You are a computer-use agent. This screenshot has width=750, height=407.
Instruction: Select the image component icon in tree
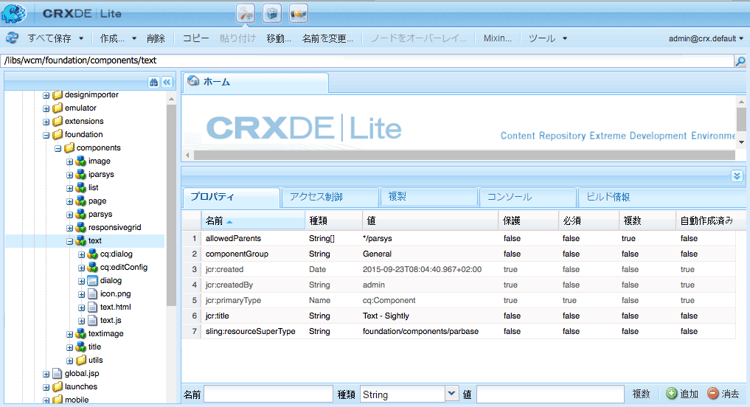coord(80,161)
